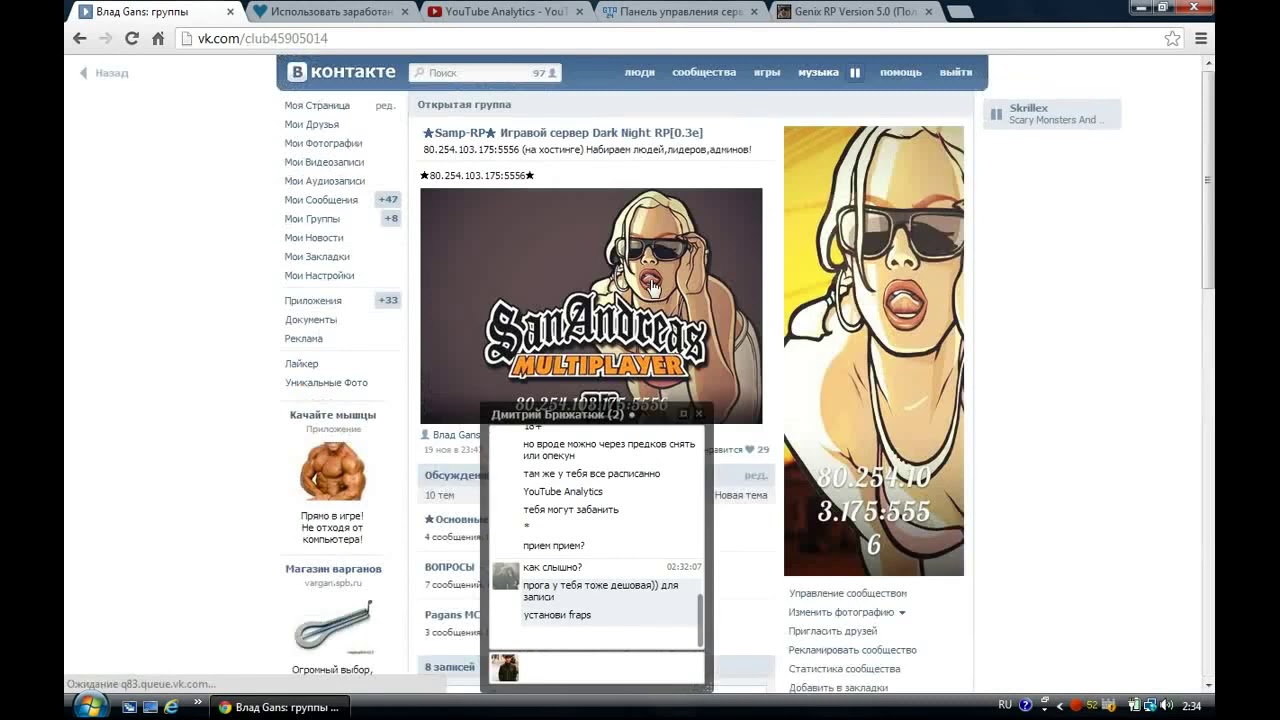This screenshot has width=1280, height=720.
Task: Click Пригласить друзей
Action: pyautogui.click(x=832, y=631)
